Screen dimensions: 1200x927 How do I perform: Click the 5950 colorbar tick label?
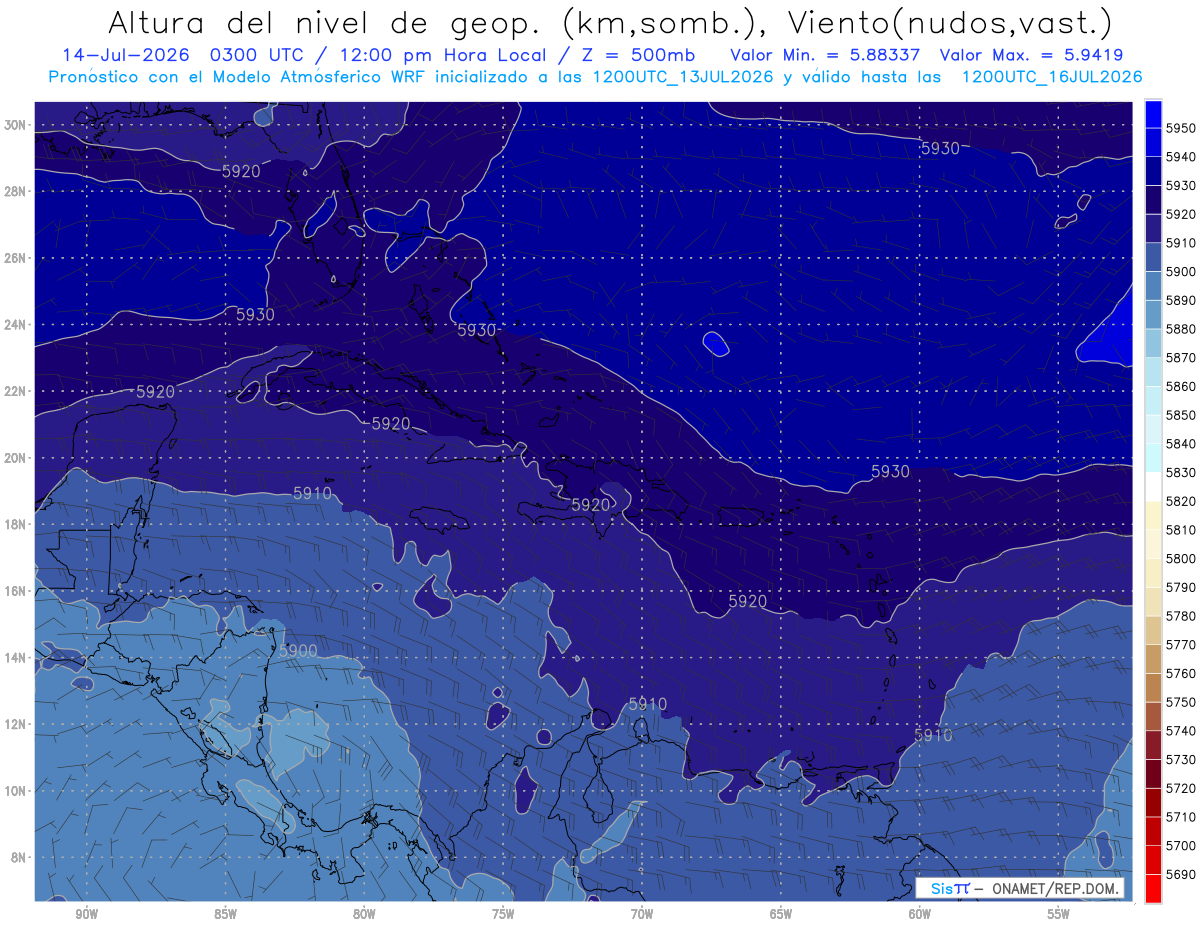pos(1181,128)
